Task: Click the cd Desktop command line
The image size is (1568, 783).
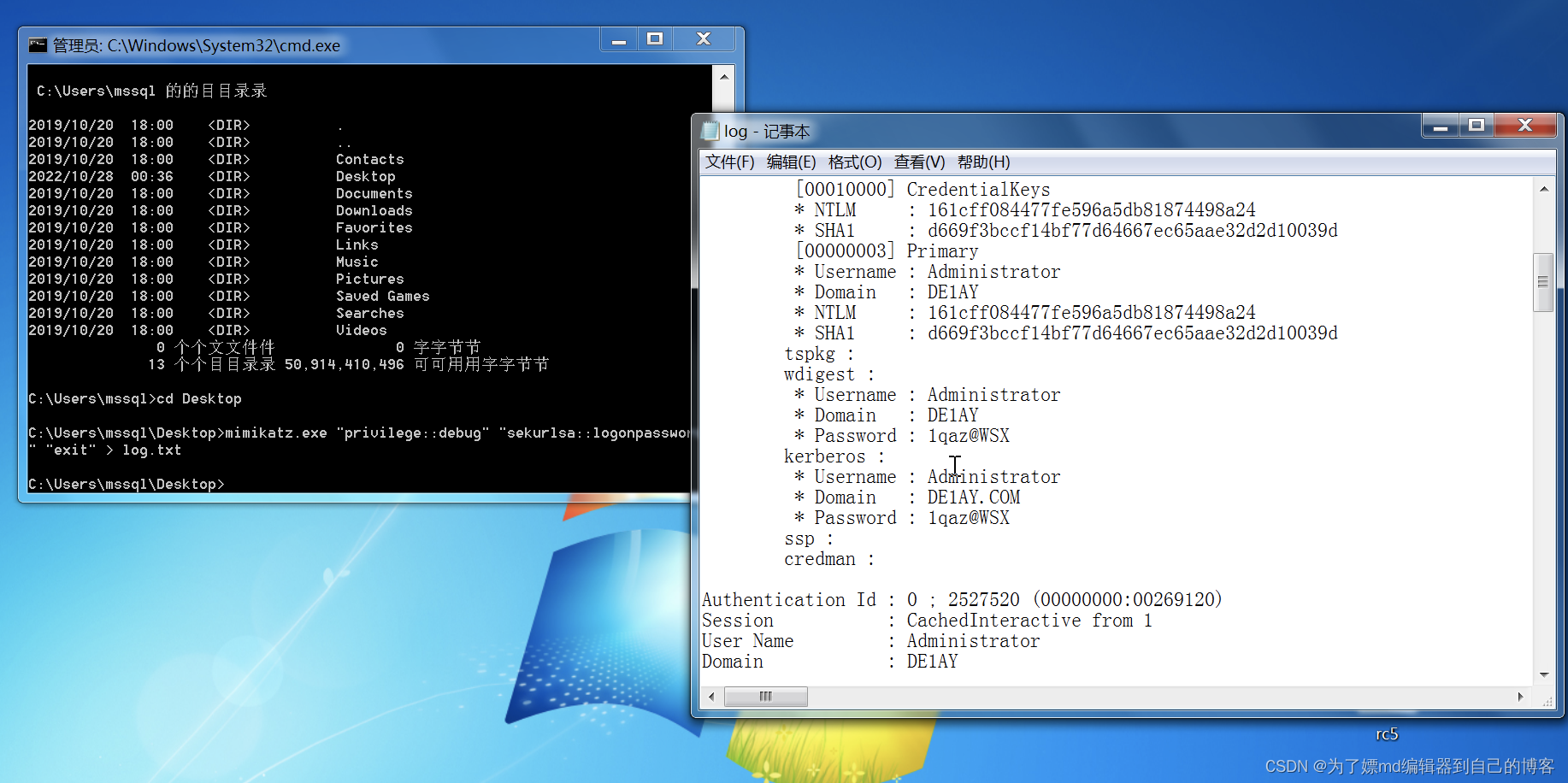Action: [x=135, y=398]
